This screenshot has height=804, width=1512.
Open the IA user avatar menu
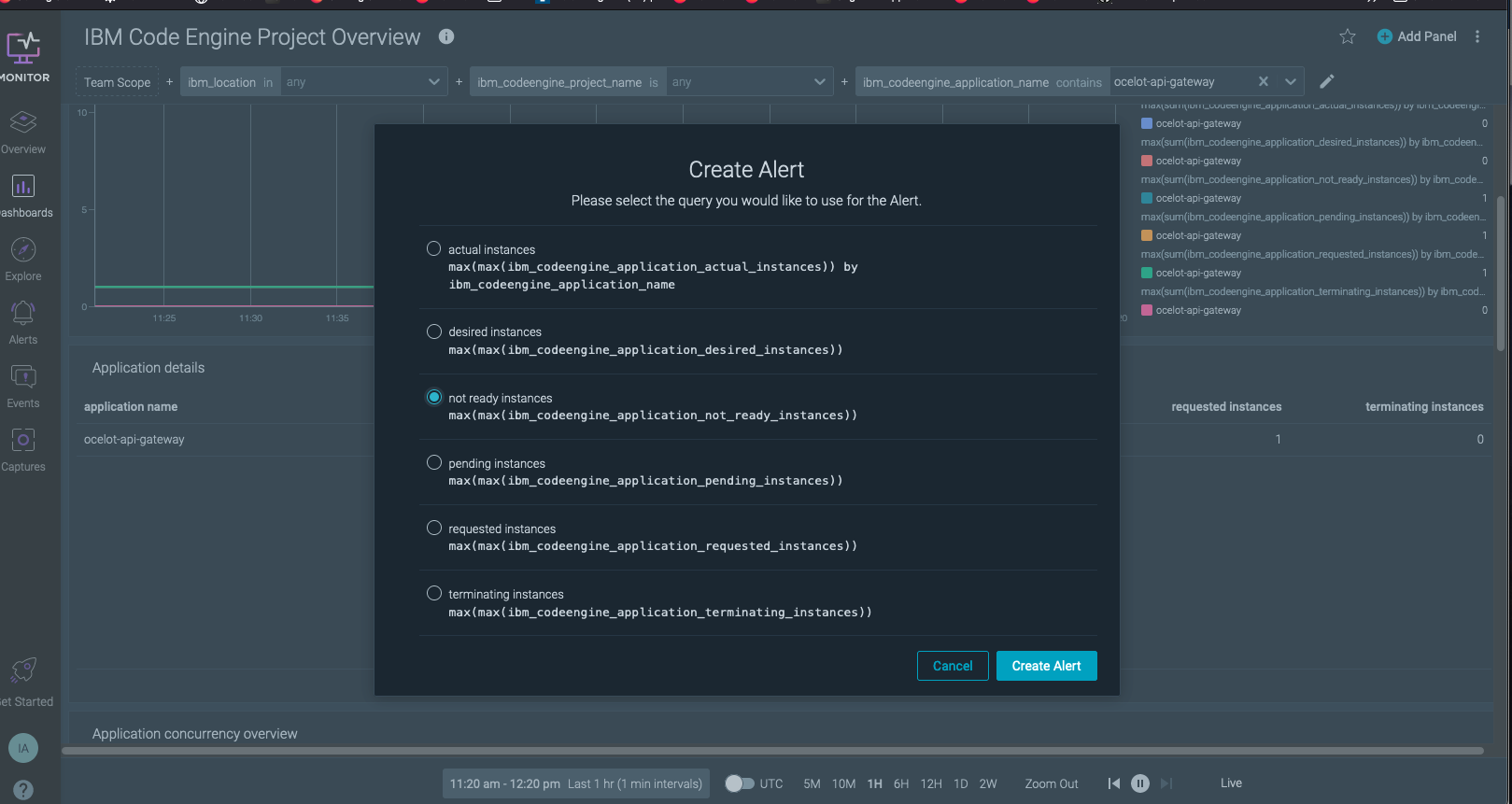pyautogui.click(x=23, y=748)
